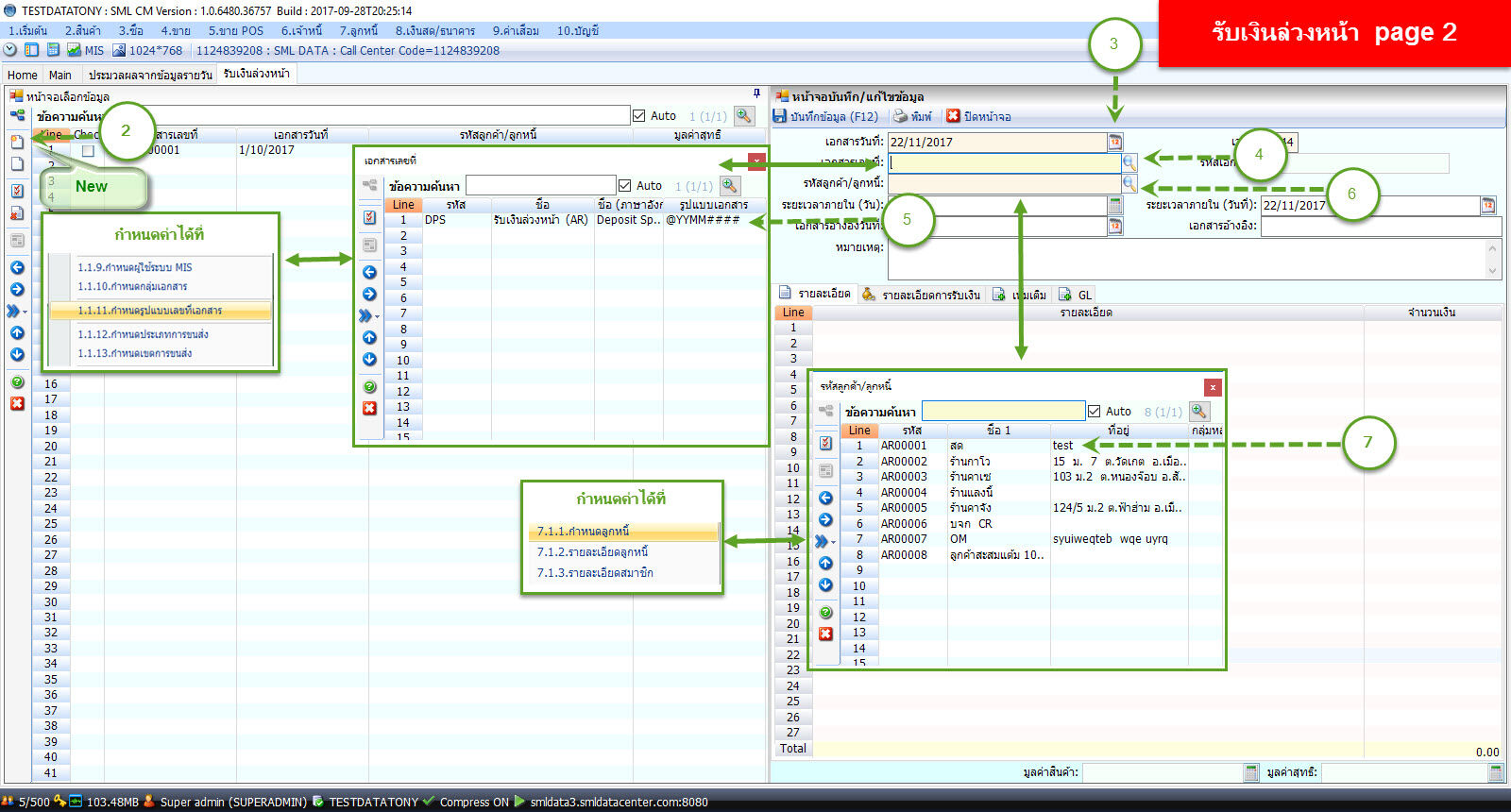
Task: Select 1.1.11.กำหนดรูปแบบเลขที่เอกสาร in the settings list
Action: coord(161,310)
